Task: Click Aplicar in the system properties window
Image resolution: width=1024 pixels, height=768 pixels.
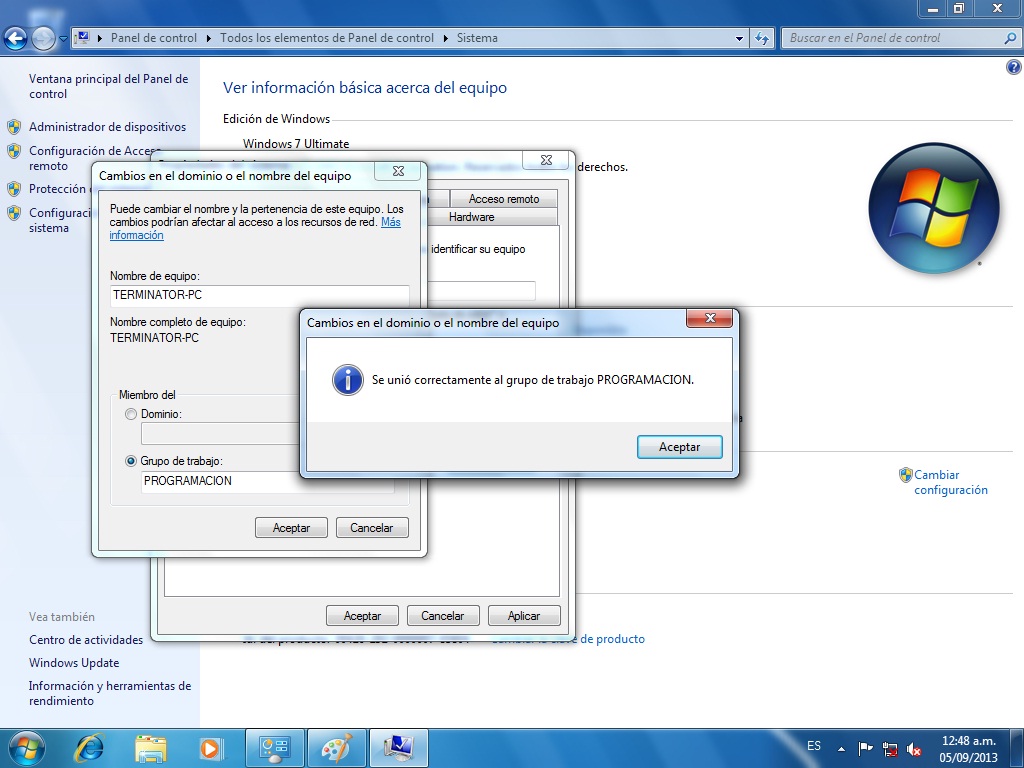Action: tap(524, 616)
